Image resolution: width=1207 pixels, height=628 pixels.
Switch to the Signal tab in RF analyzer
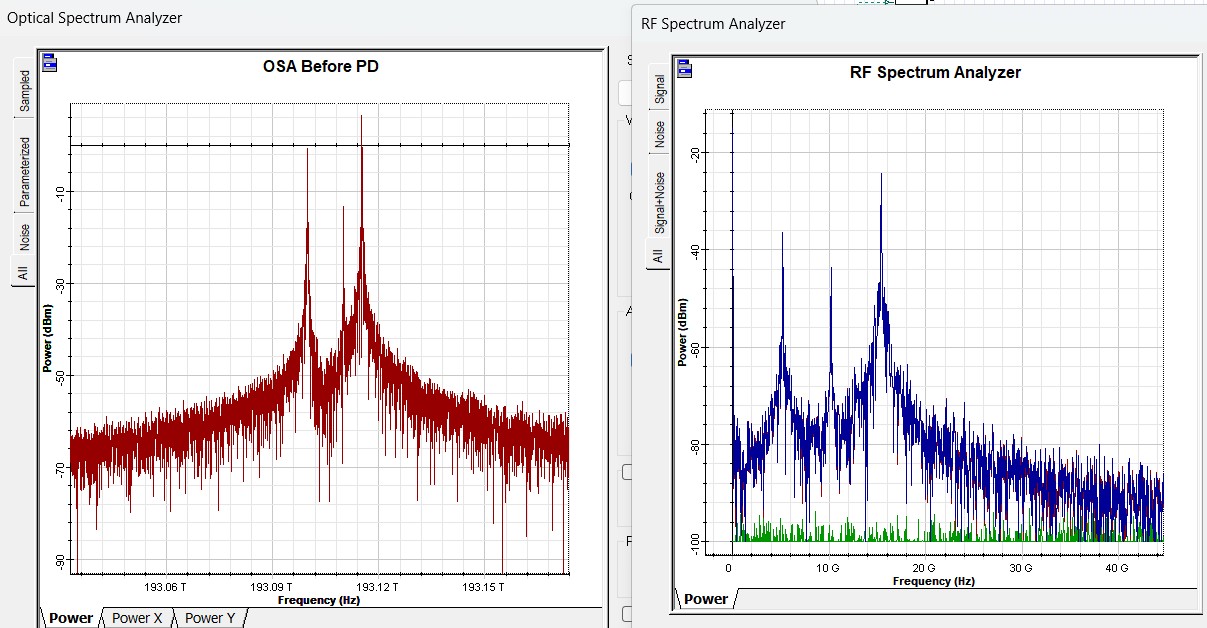659,89
